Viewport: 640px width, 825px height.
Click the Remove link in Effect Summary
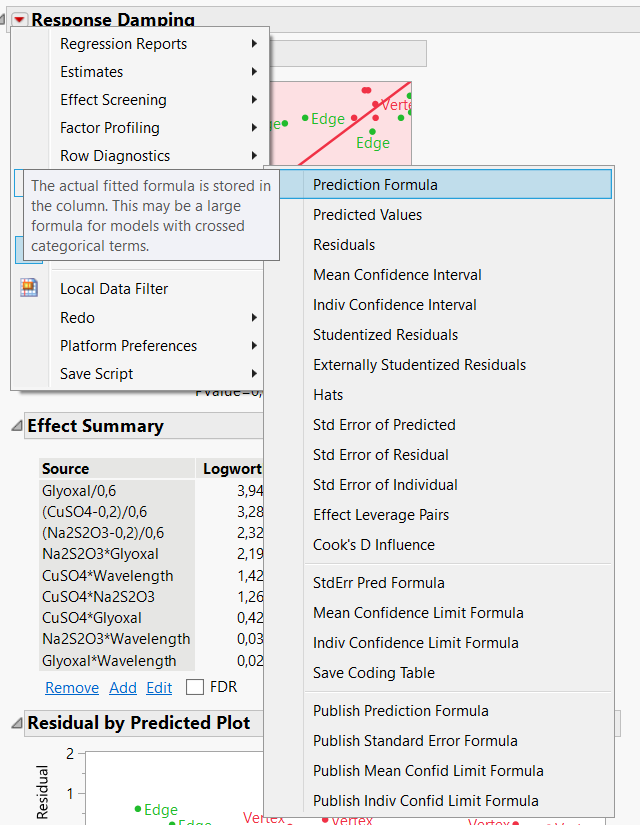[x=72, y=688]
